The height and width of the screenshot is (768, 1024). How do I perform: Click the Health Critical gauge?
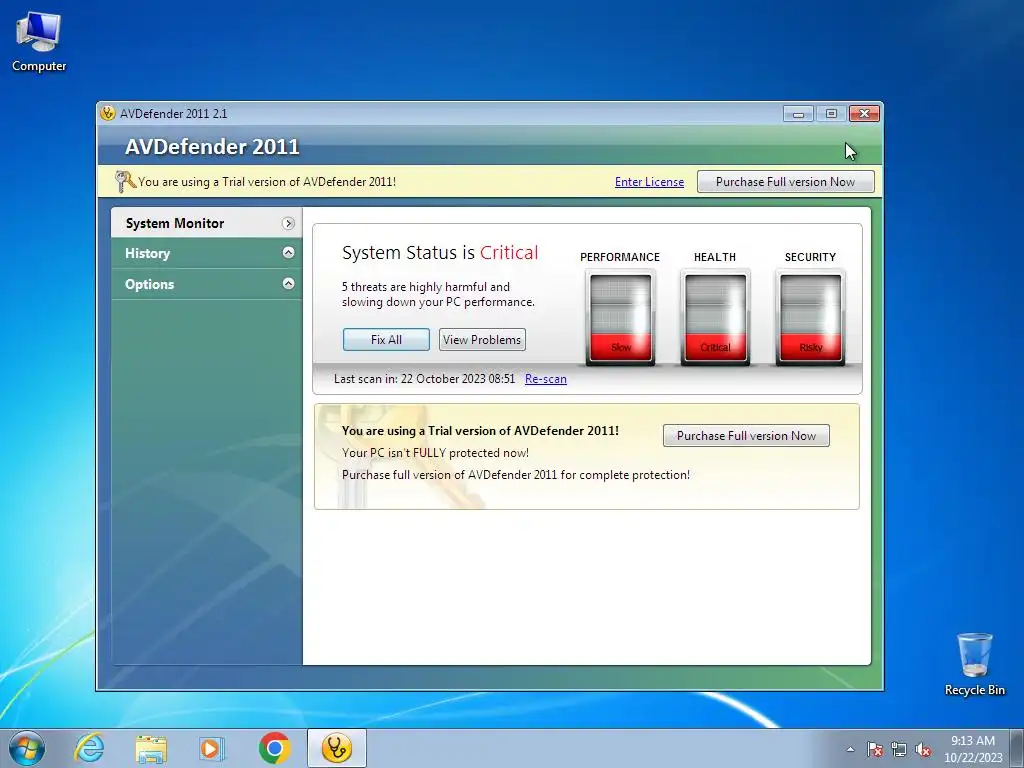tap(715, 317)
